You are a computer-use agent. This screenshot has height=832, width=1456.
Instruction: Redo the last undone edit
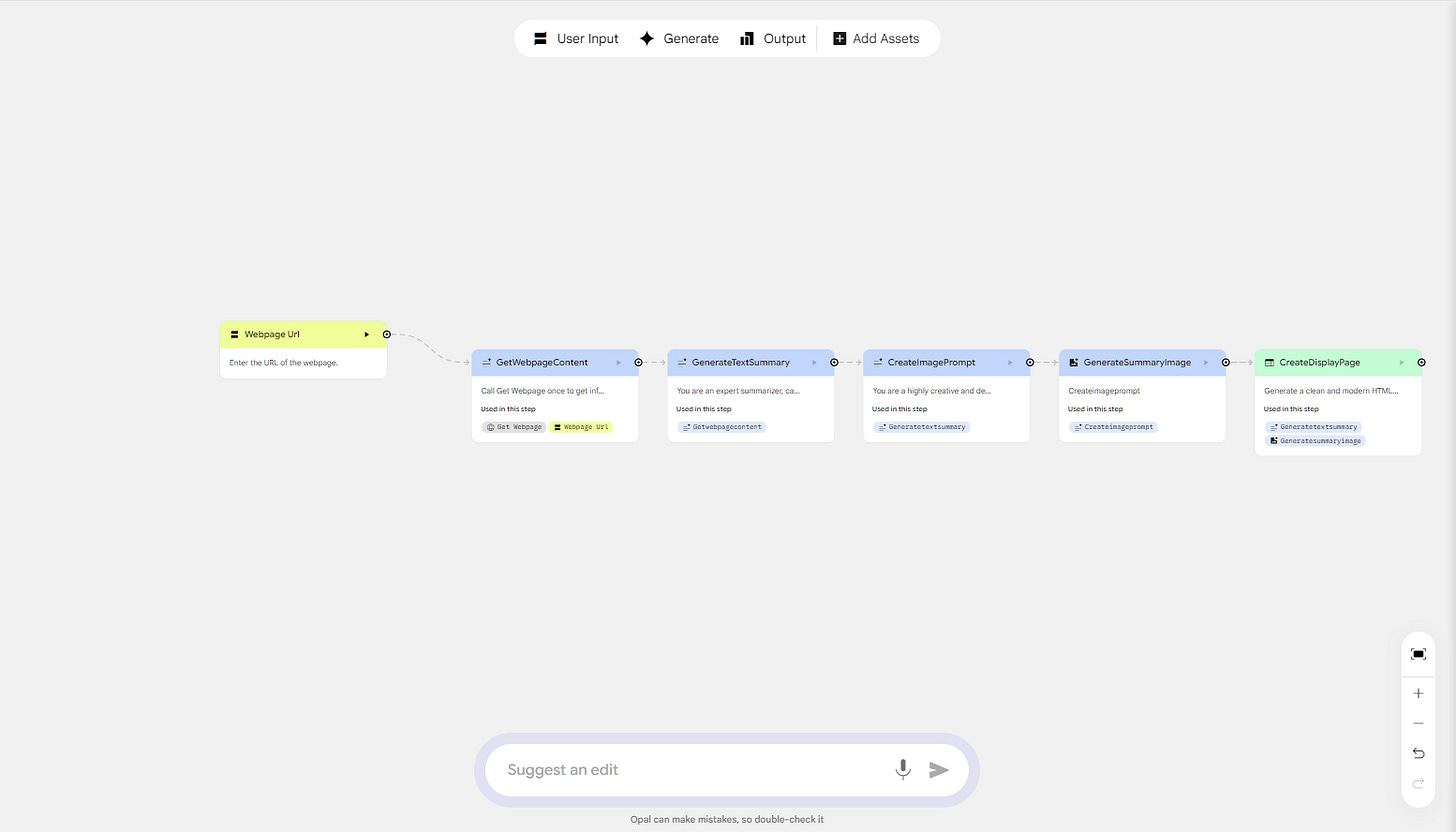click(x=1418, y=784)
